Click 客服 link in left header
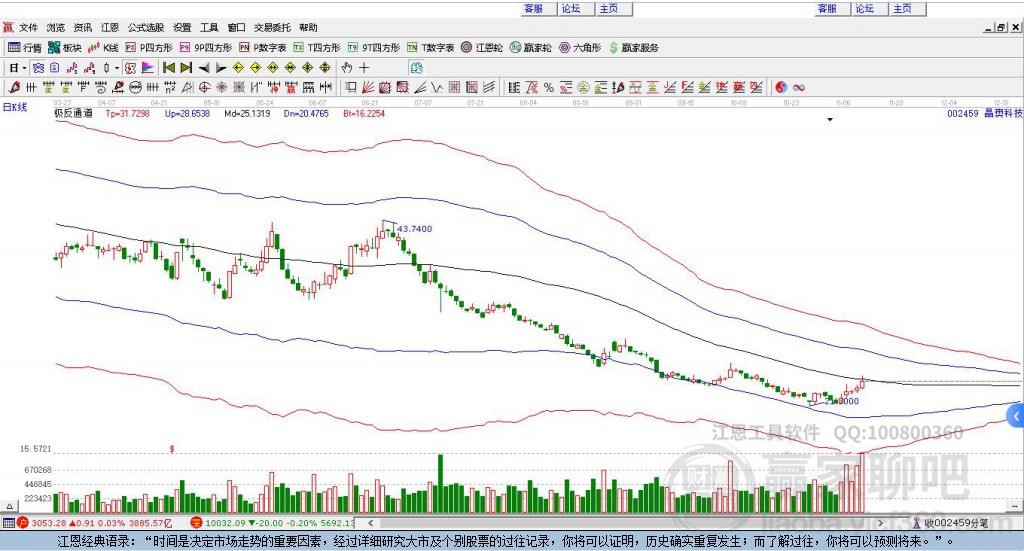The height and width of the screenshot is (551, 1024). [534, 8]
